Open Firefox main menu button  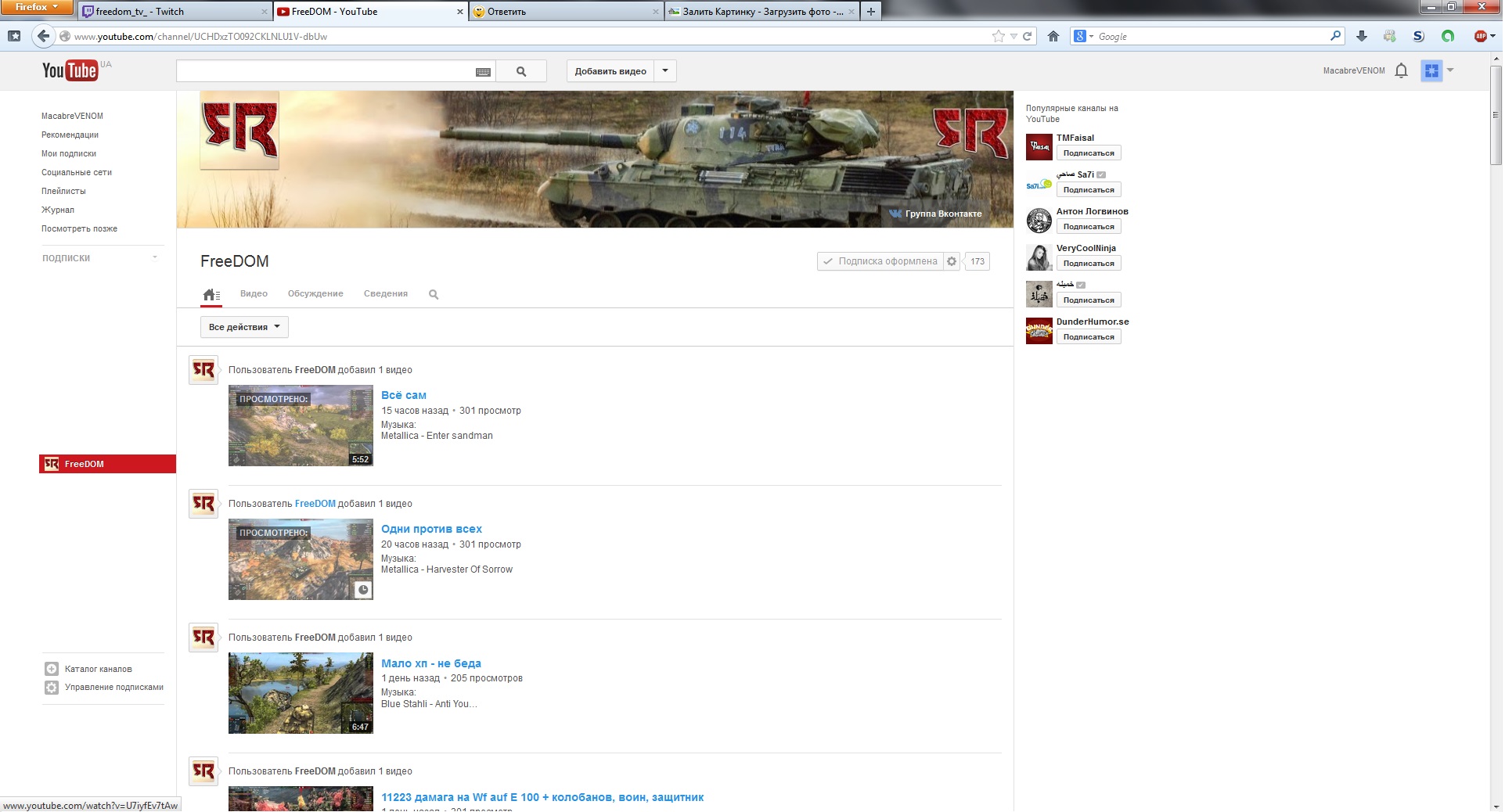[38, 7]
